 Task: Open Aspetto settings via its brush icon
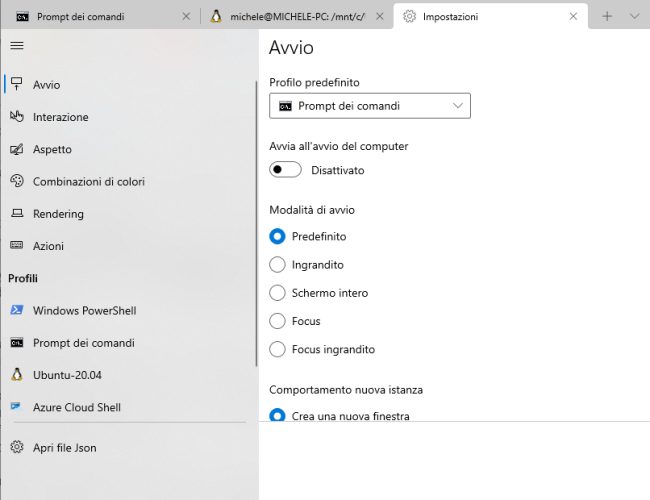coord(16,149)
